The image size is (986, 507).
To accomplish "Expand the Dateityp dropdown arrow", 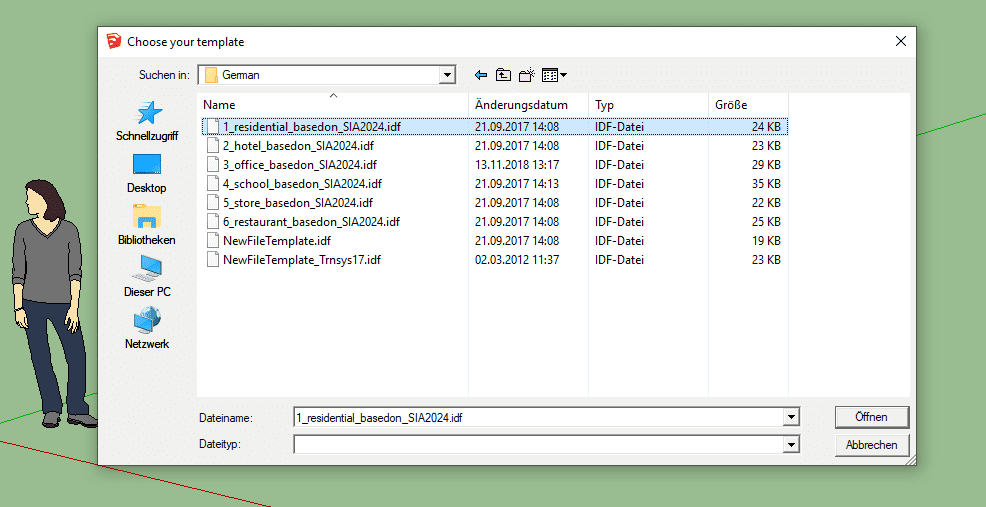I will click(x=792, y=445).
